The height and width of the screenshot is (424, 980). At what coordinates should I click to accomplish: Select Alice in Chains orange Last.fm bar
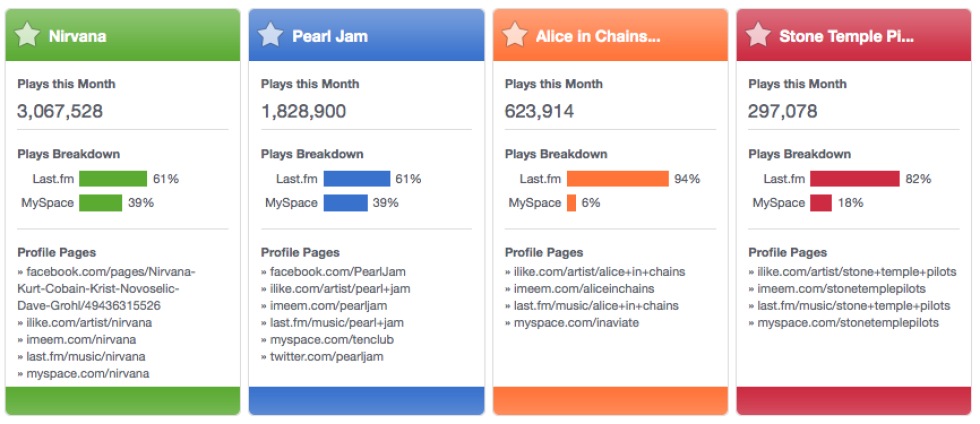617,179
